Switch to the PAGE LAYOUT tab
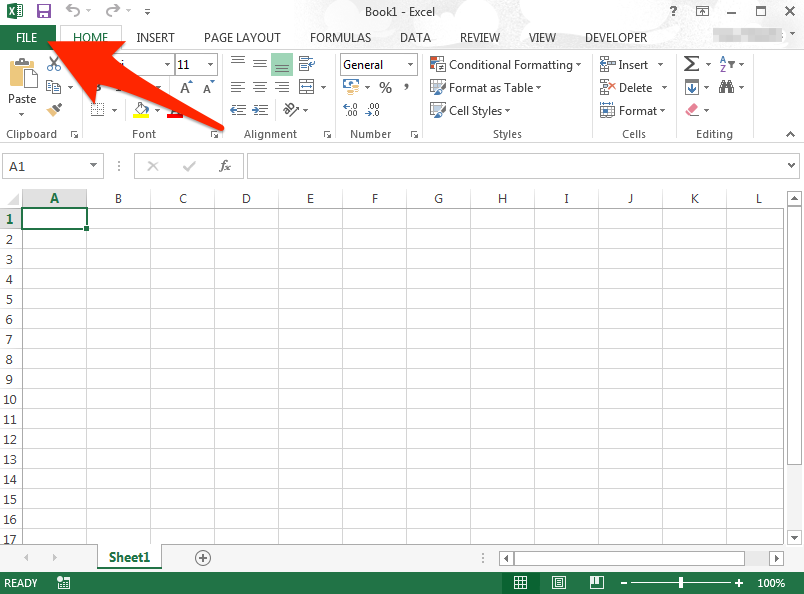Screen dimensions: 804x594 pyautogui.click(x=242, y=37)
